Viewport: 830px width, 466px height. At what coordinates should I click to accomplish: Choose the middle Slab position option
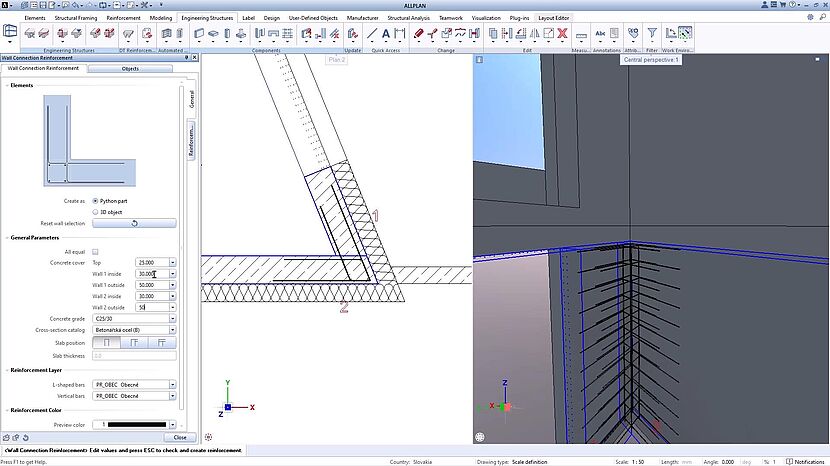tap(134, 343)
